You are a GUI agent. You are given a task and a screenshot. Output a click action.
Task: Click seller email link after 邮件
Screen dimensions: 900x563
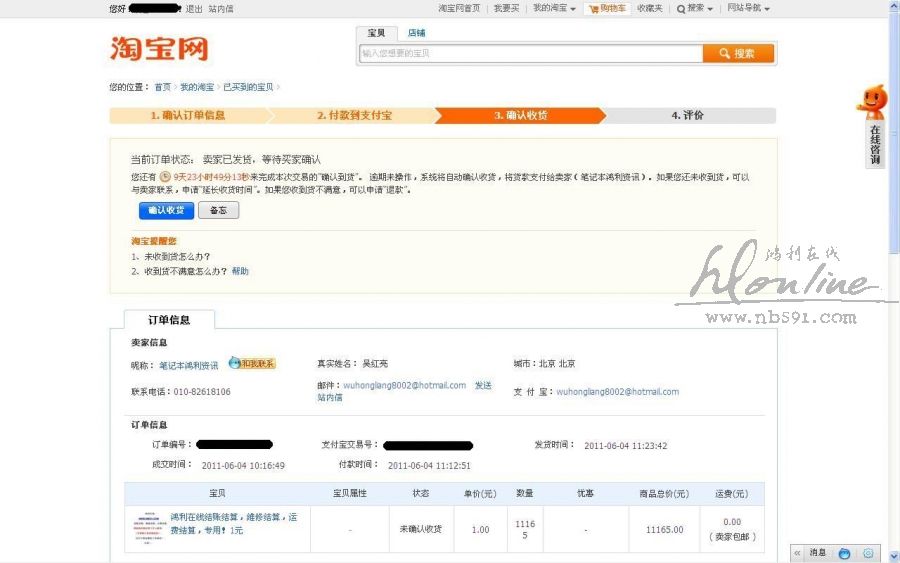point(405,386)
